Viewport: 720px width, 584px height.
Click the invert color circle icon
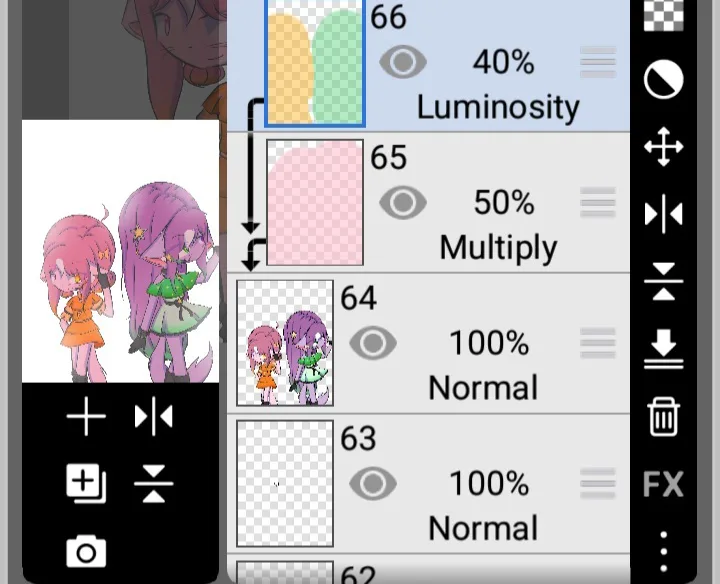point(664,80)
